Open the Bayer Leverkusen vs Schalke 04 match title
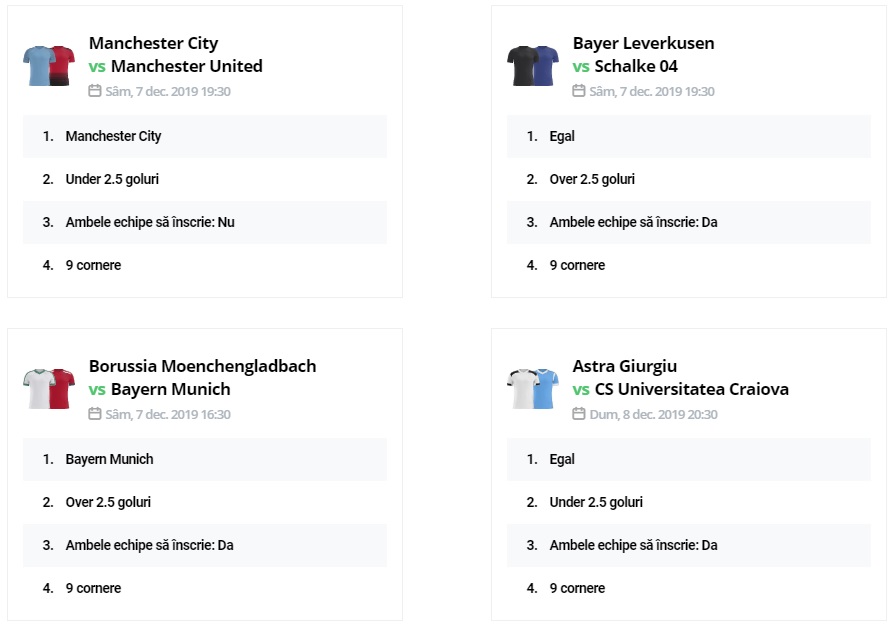Image resolution: width=895 pixels, height=630 pixels. (643, 55)
